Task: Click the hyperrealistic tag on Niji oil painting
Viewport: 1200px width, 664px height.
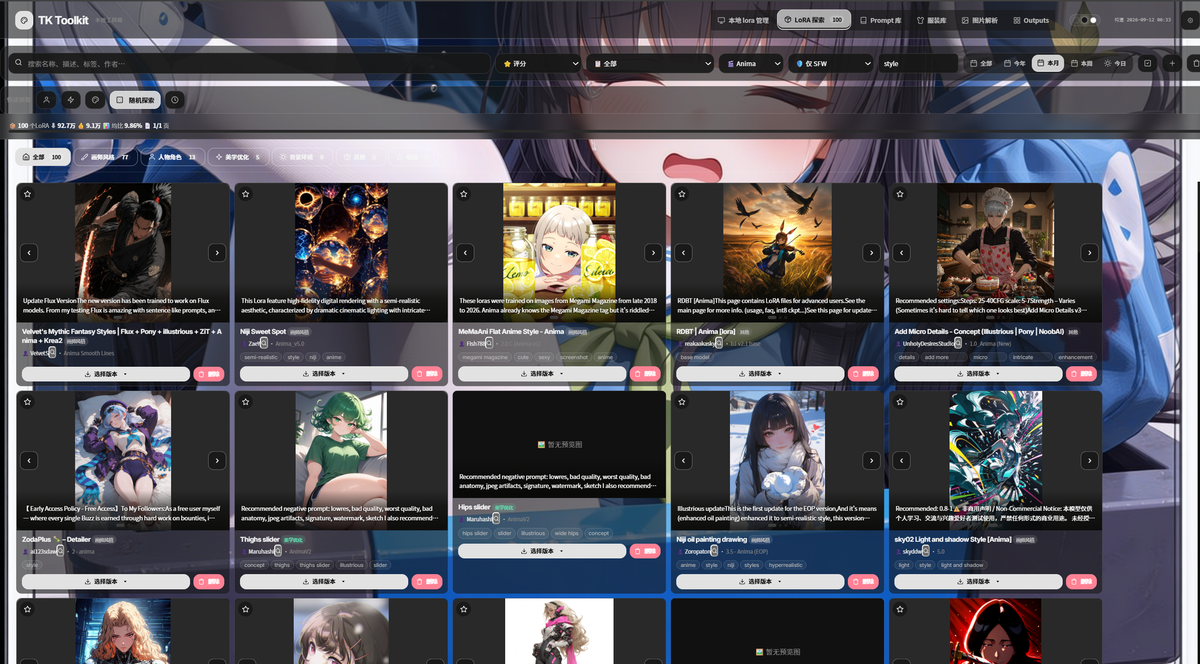Action: [786, 565]
